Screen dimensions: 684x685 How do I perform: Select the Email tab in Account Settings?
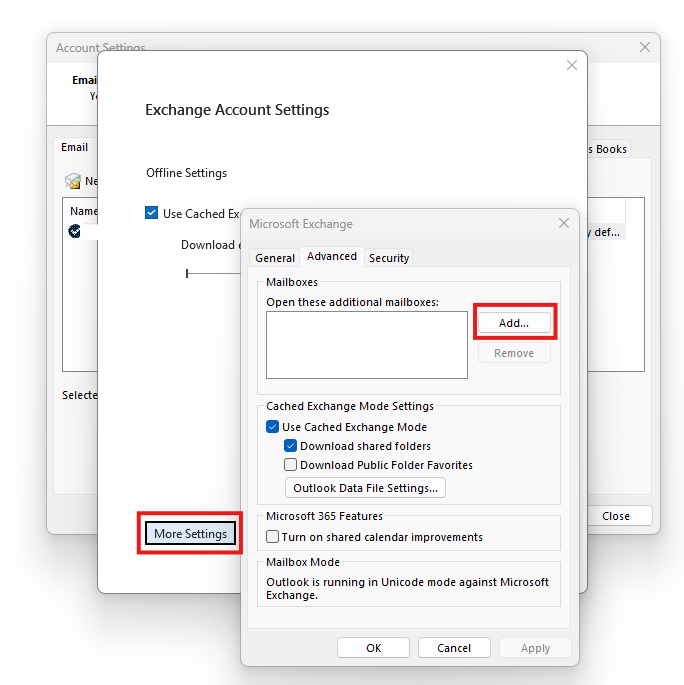click(x=75, y=147)
